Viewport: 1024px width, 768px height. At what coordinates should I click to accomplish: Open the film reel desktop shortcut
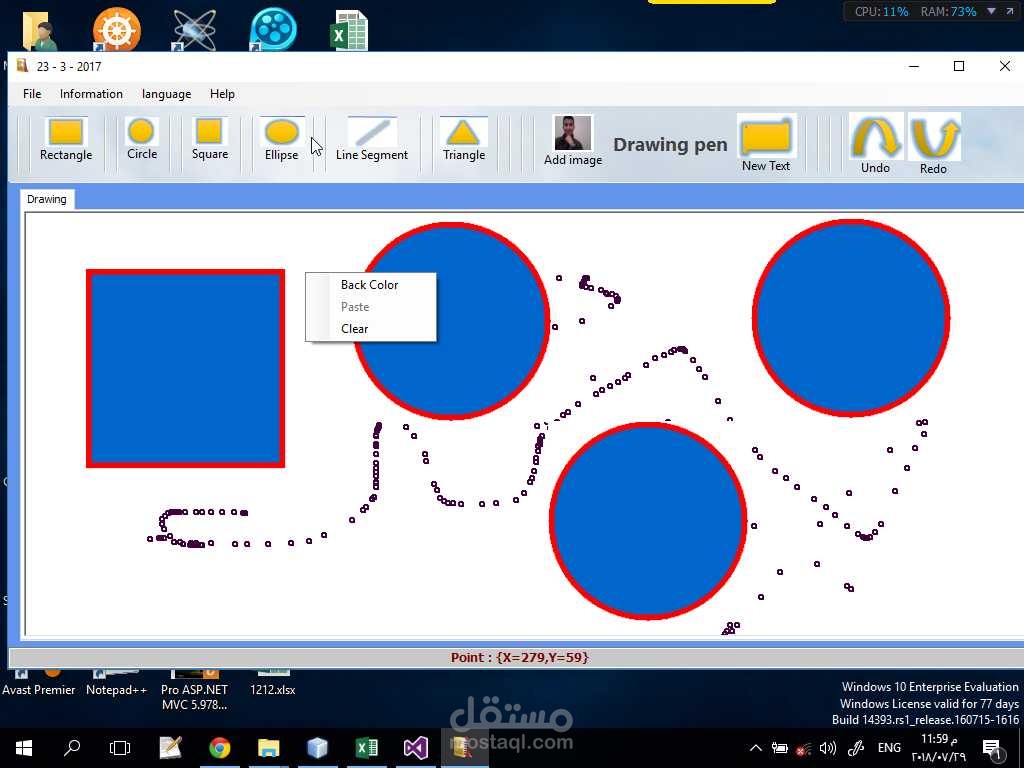coord(273,29)
